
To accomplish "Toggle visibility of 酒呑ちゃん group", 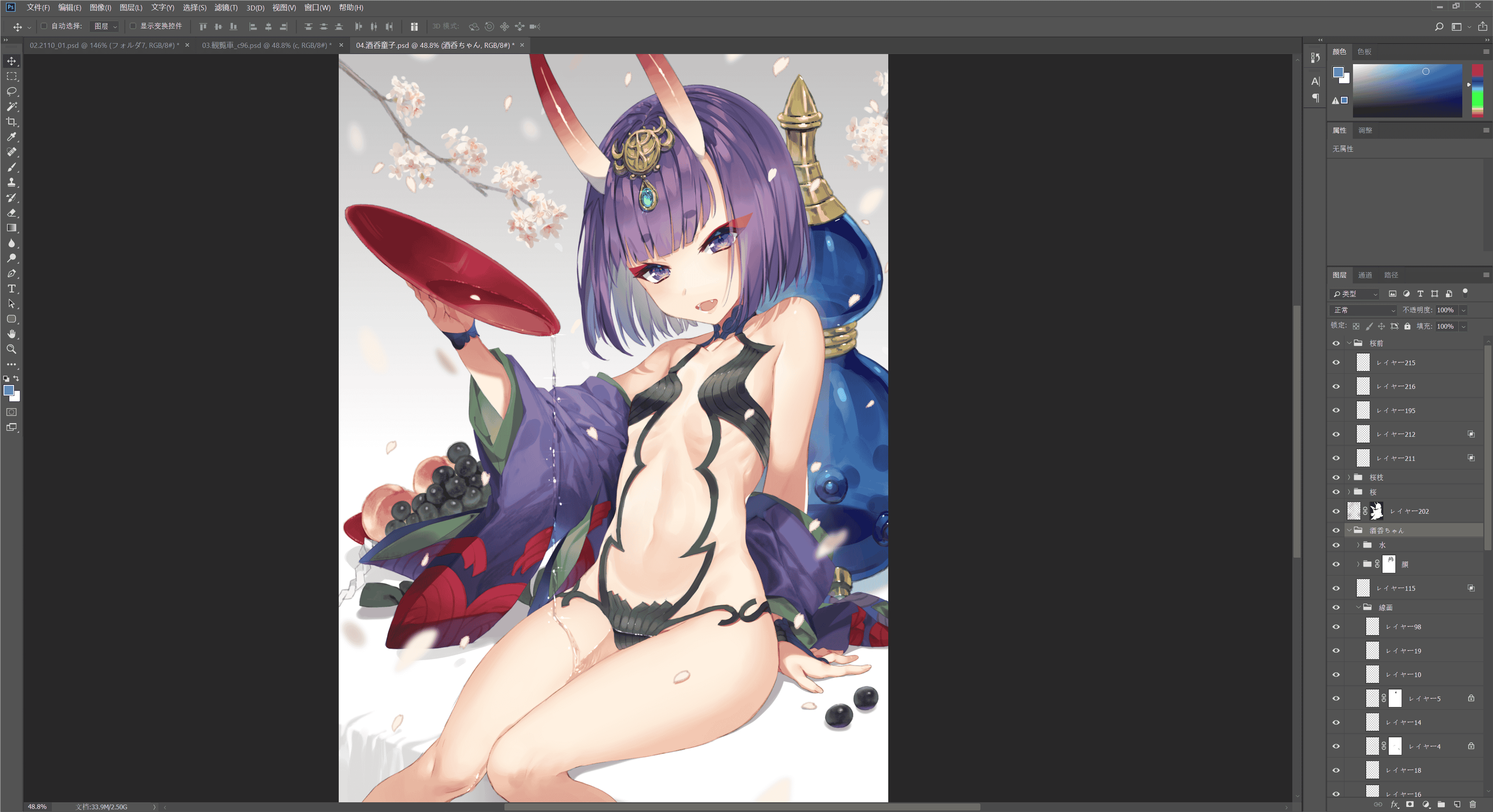I will [x=1336, y=530].
